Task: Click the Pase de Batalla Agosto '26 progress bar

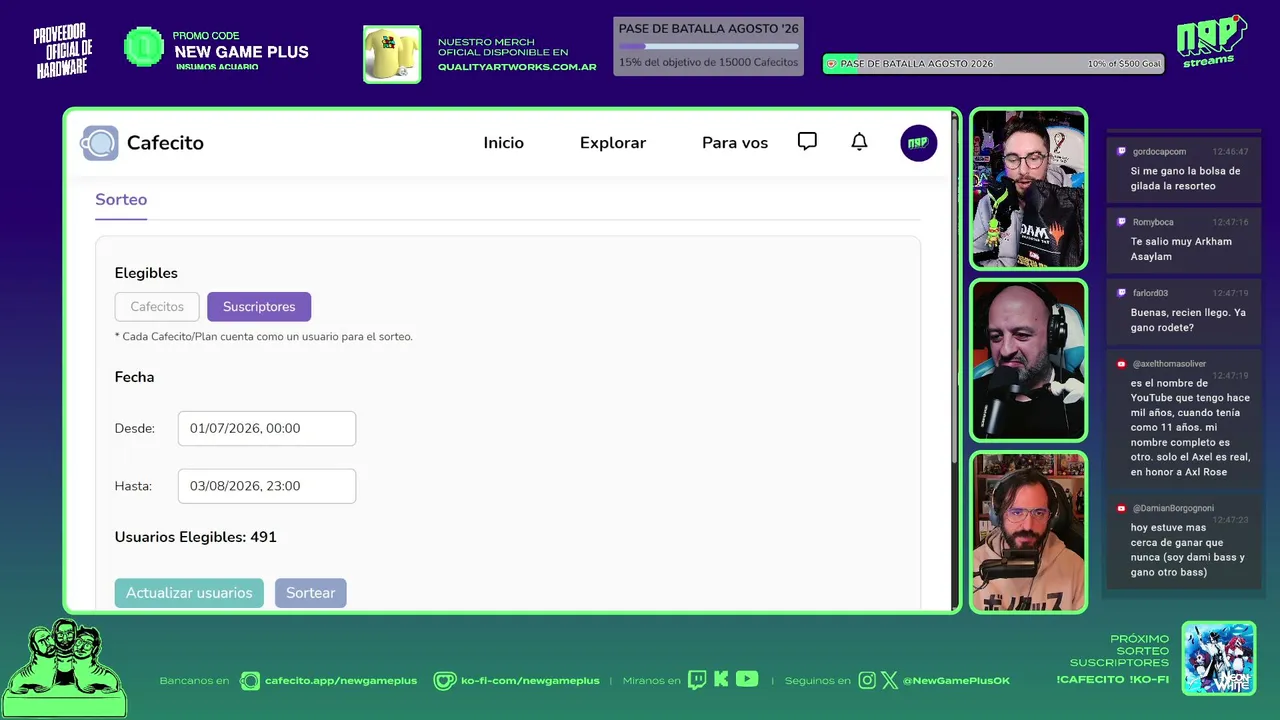Action: point(709,46)
